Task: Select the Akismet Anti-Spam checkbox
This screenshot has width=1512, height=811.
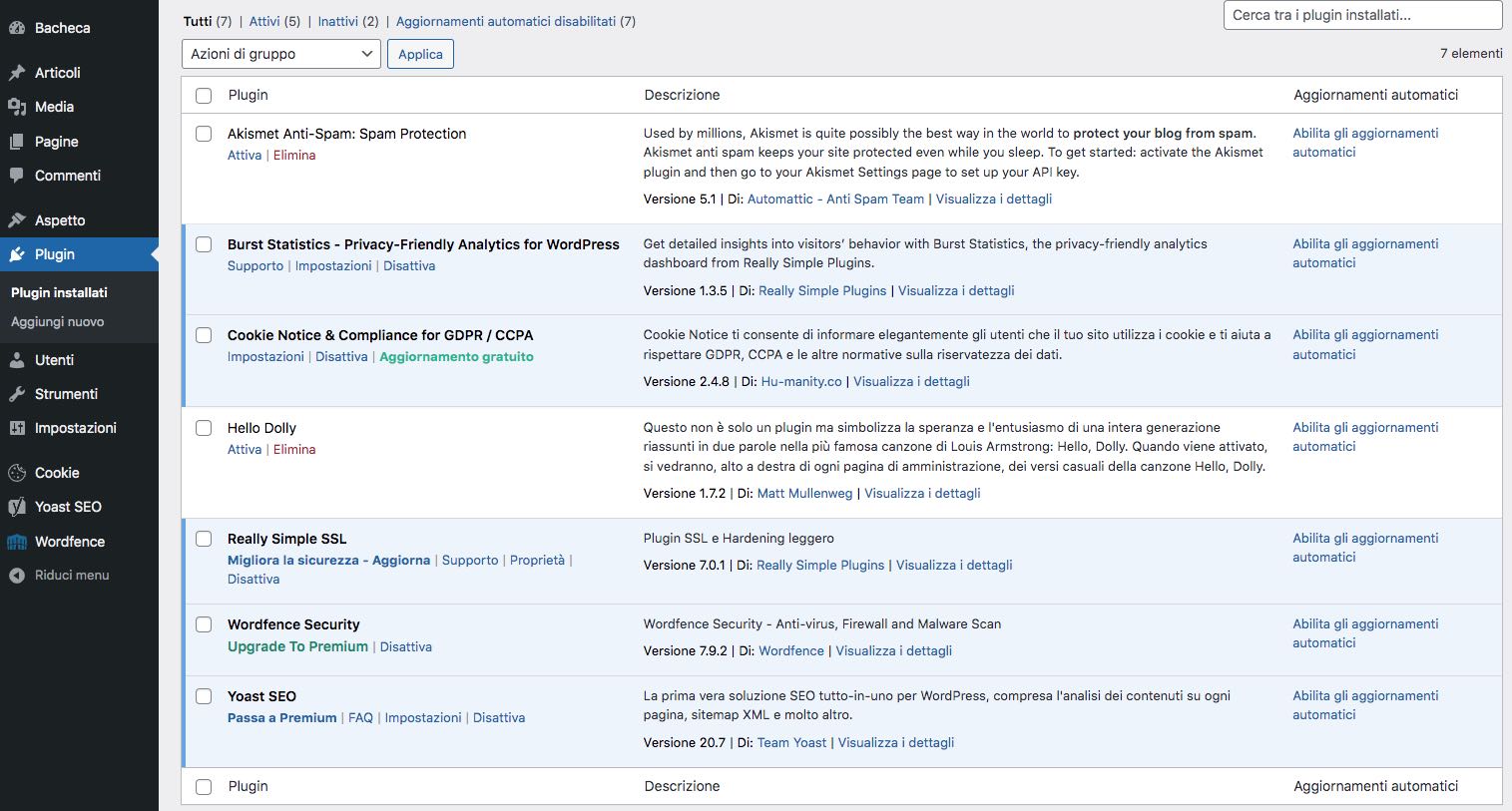Action: click(204, 134)
